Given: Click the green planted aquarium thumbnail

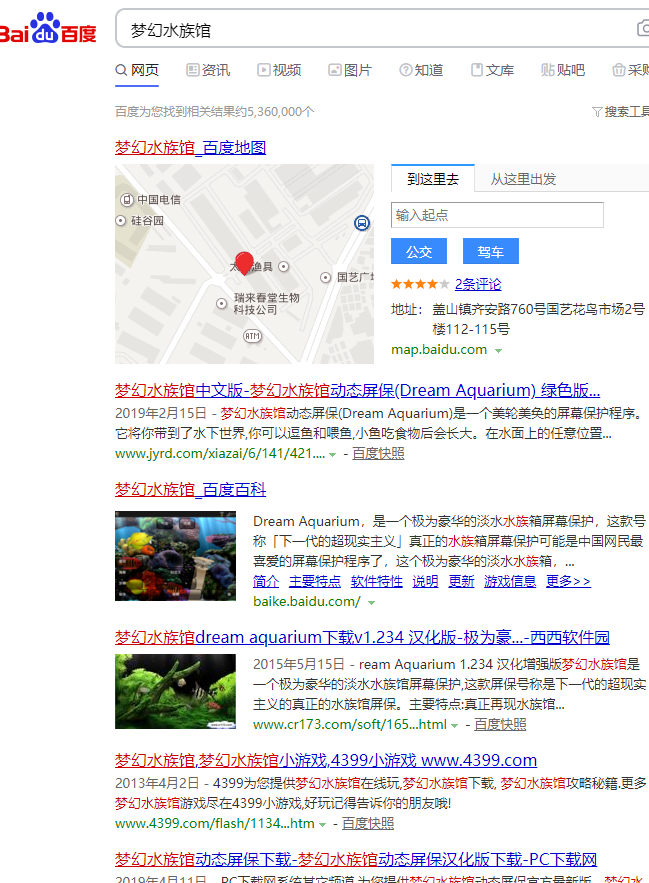Looking at the screenshot, I should coord(175,691).
